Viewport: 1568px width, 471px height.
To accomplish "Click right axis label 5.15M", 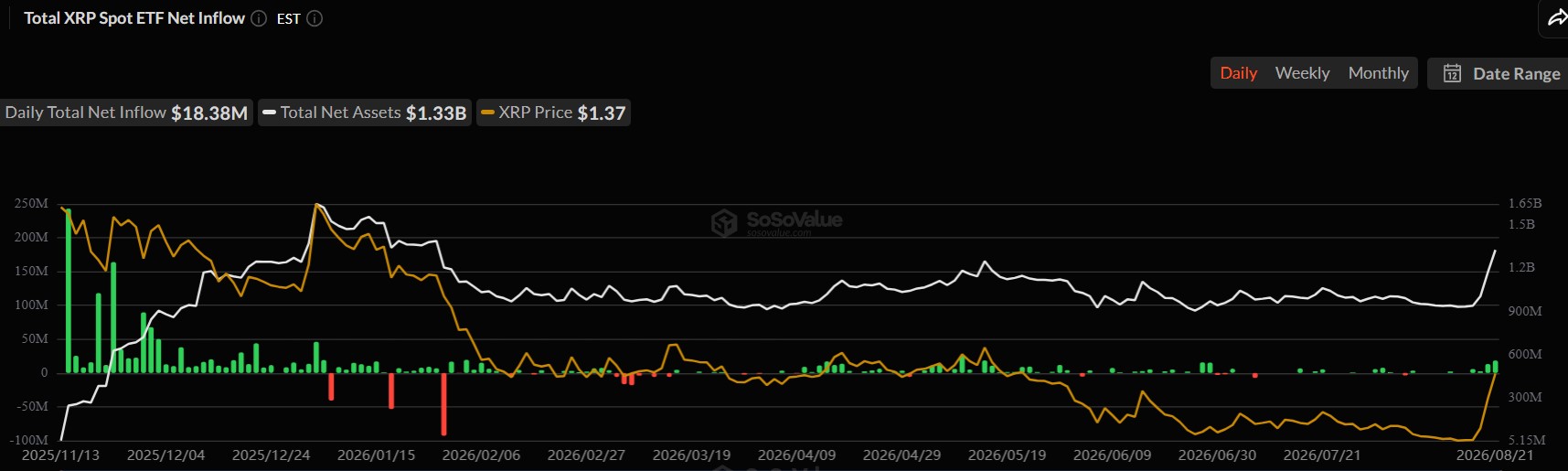I will coord(1527,440).
